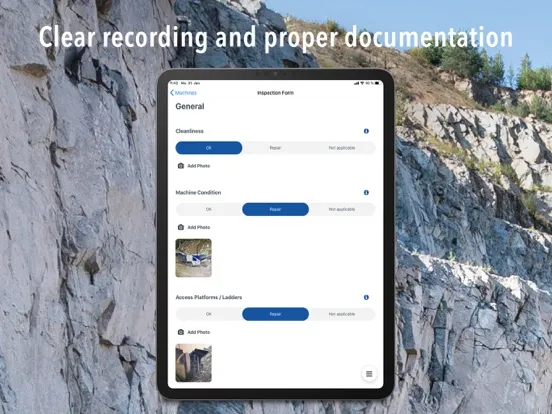Tap camera icon under Machine Condition
The width and height of the screenshot is (552, 414).
(x=181, y=227)
